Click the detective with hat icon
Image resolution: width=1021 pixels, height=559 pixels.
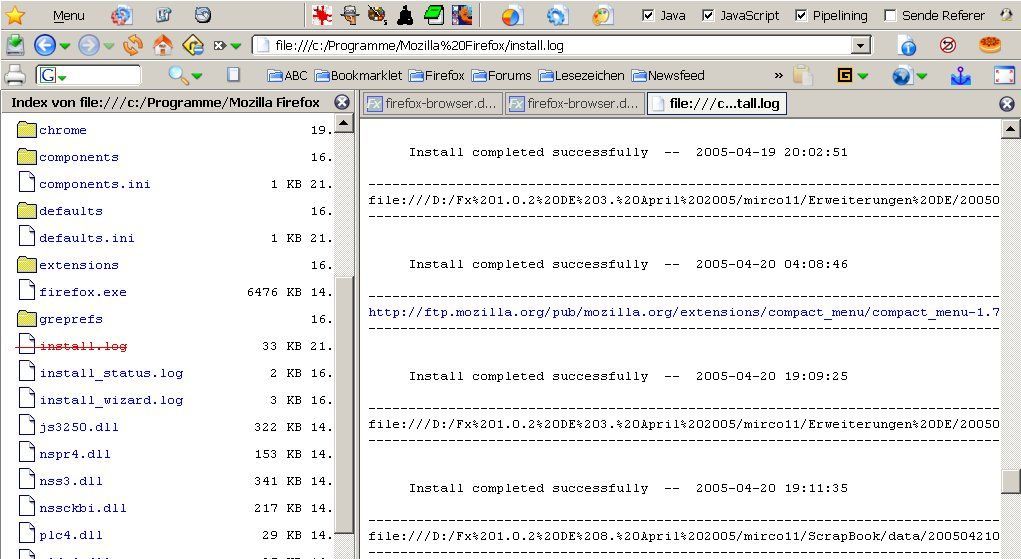click(x=350, y=15)
